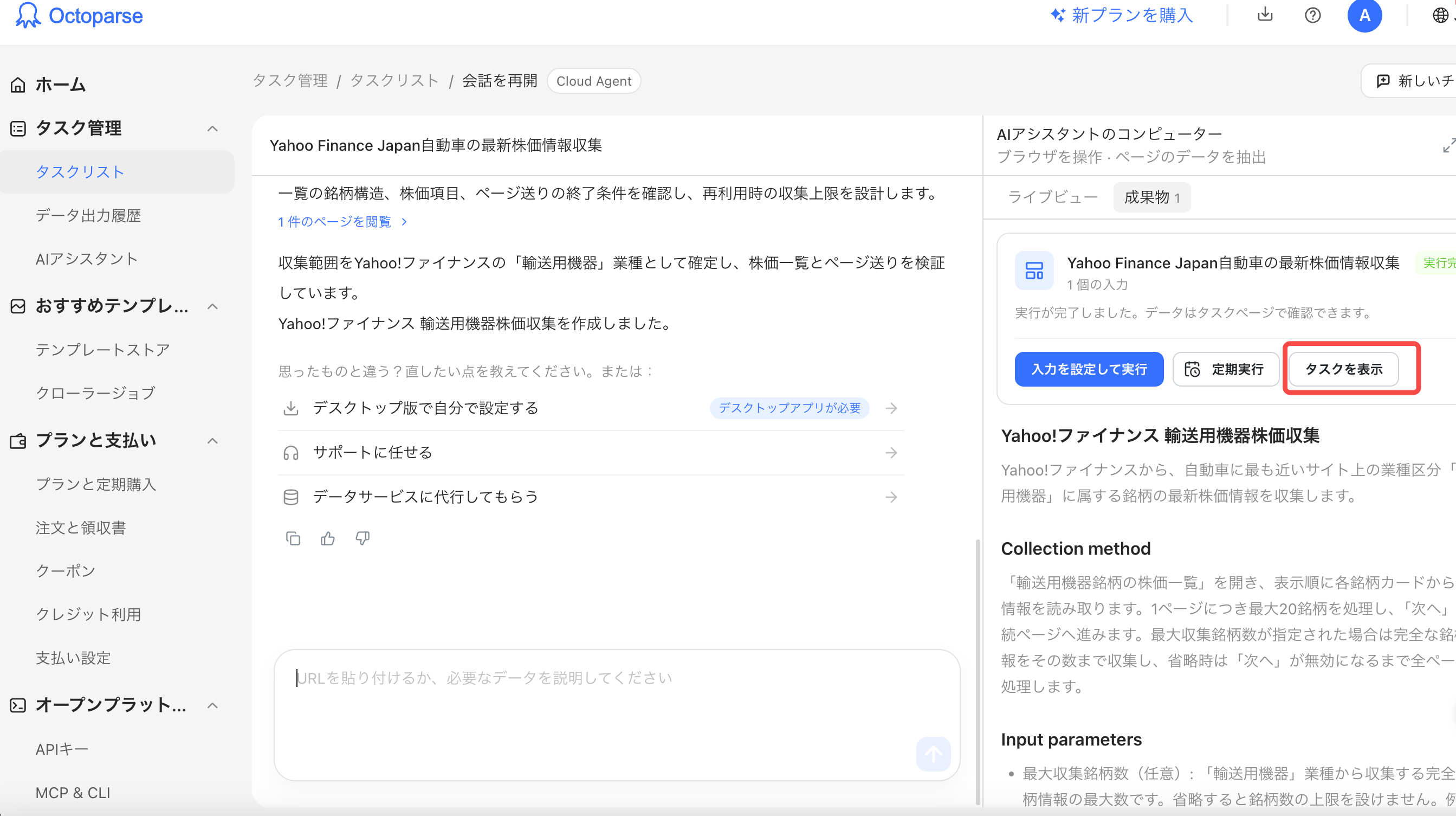Click 定期実行 schedule button
1456x816 pixels.
(1225, 369)
